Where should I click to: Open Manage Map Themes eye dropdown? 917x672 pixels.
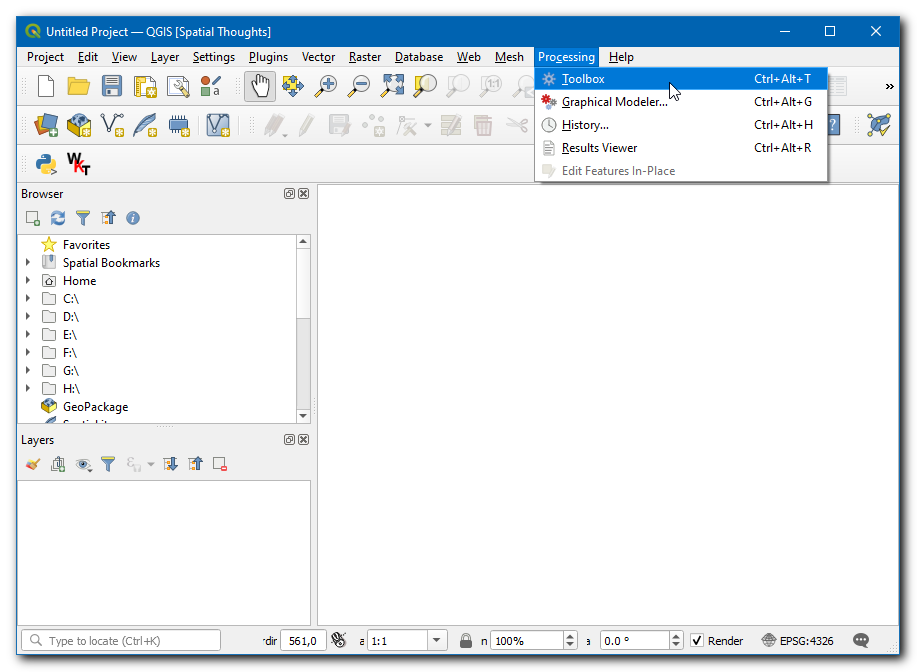coord(84,464)
